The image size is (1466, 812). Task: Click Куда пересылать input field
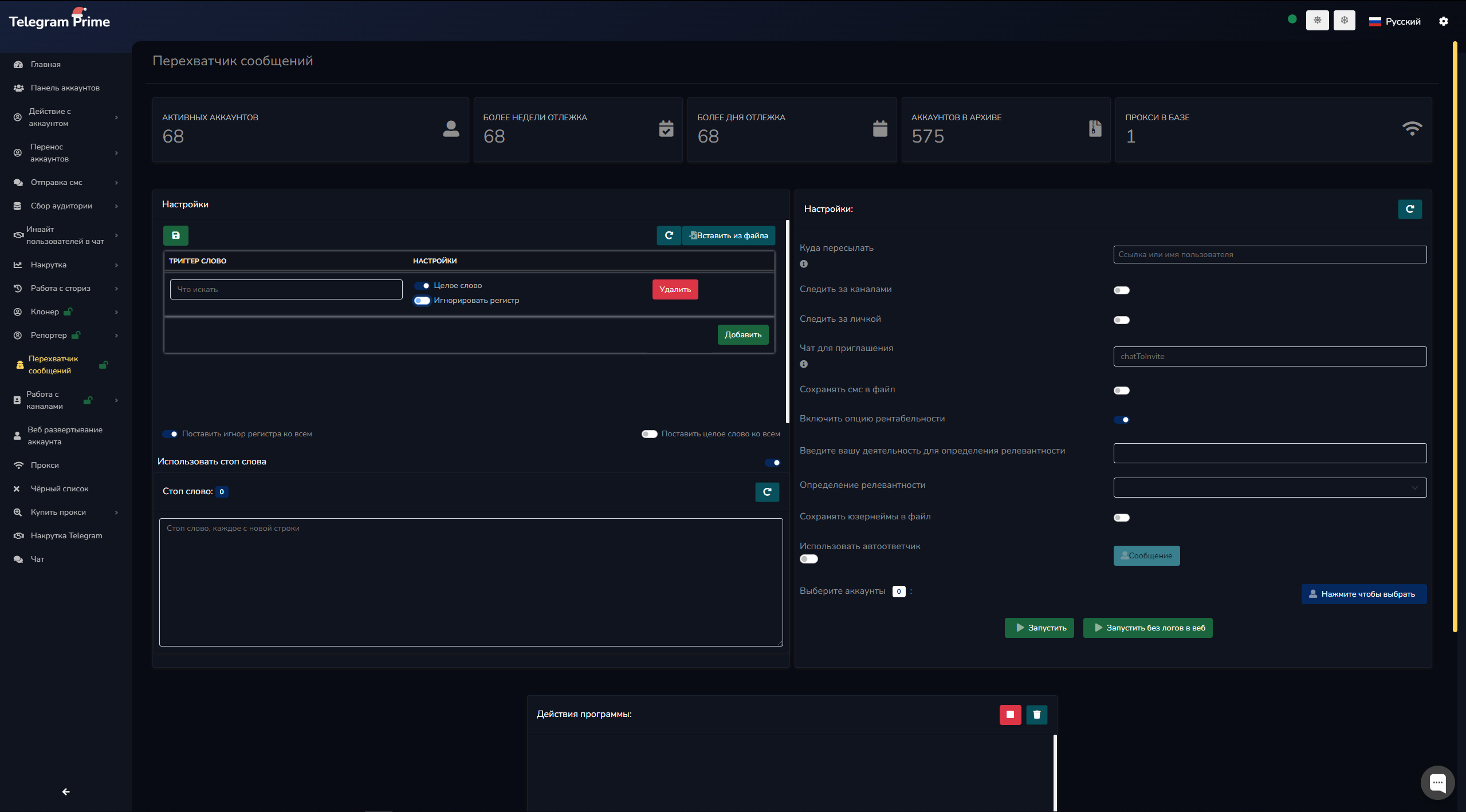1270,255
